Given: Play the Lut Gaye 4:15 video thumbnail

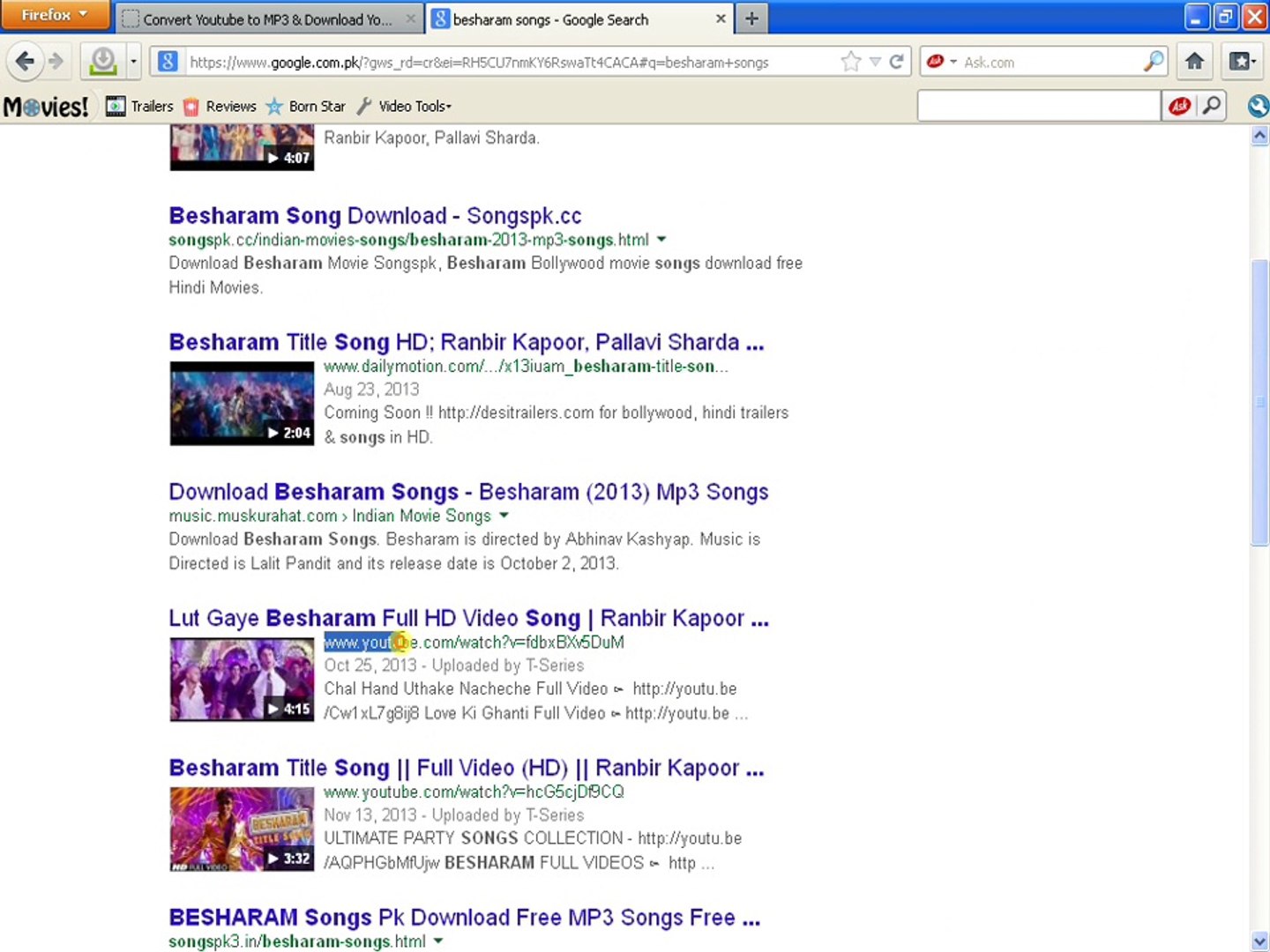Looking at the screenshot, I should [242, 680].
